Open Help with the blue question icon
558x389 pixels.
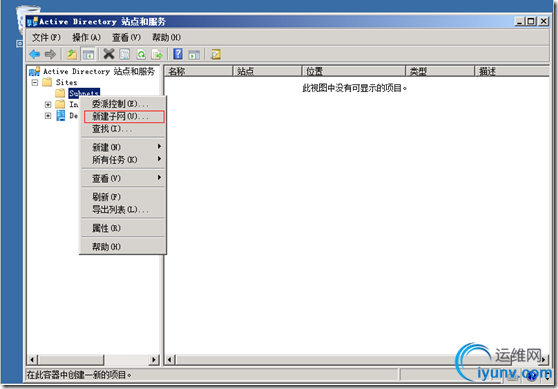(178, 54)
